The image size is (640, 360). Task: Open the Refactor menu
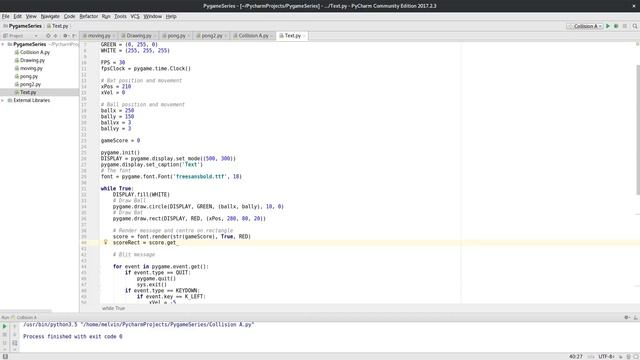89,16
